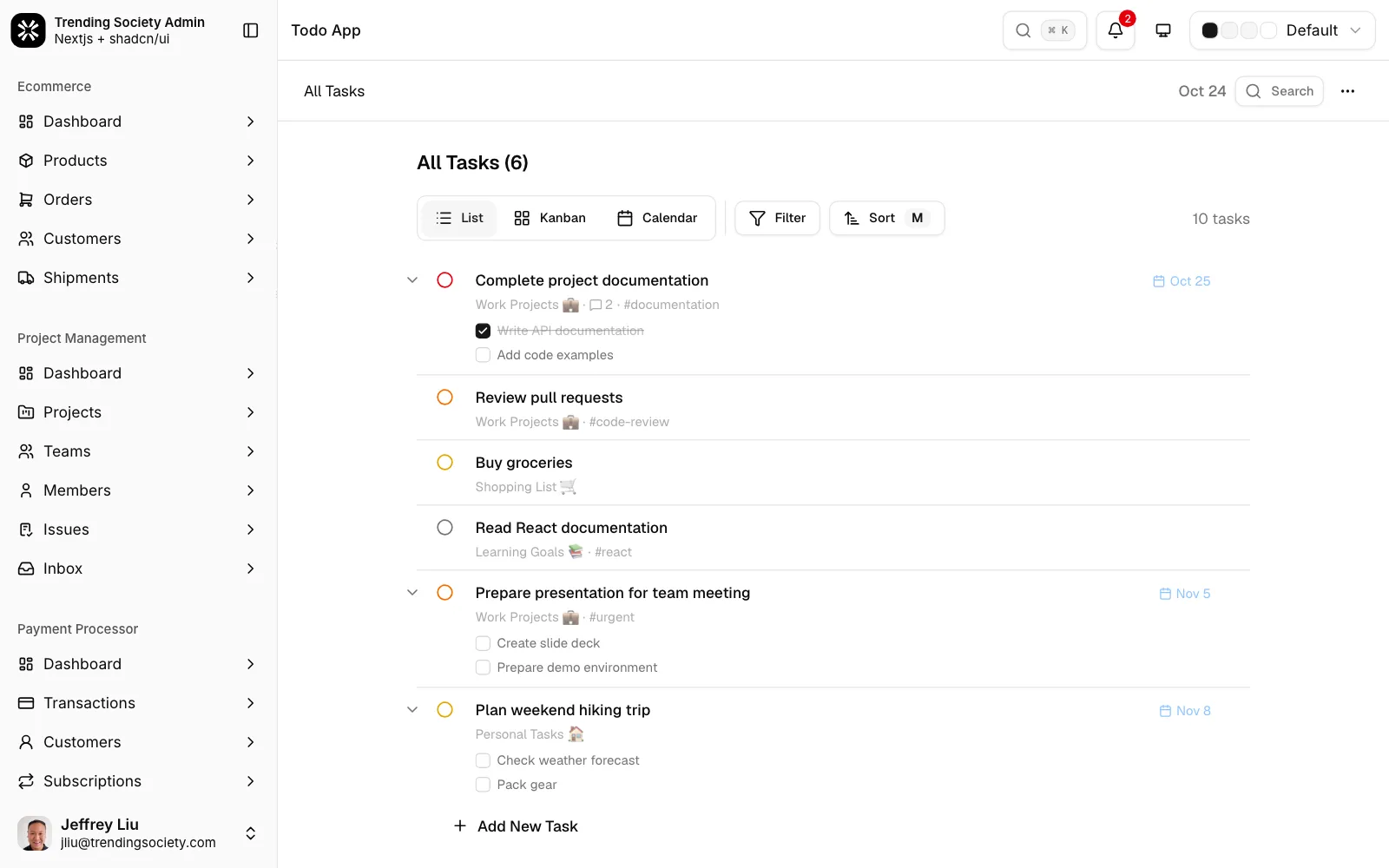Click the command search magnifier button
This screenshot has height=868, width=1389.
pos(1044,30)
